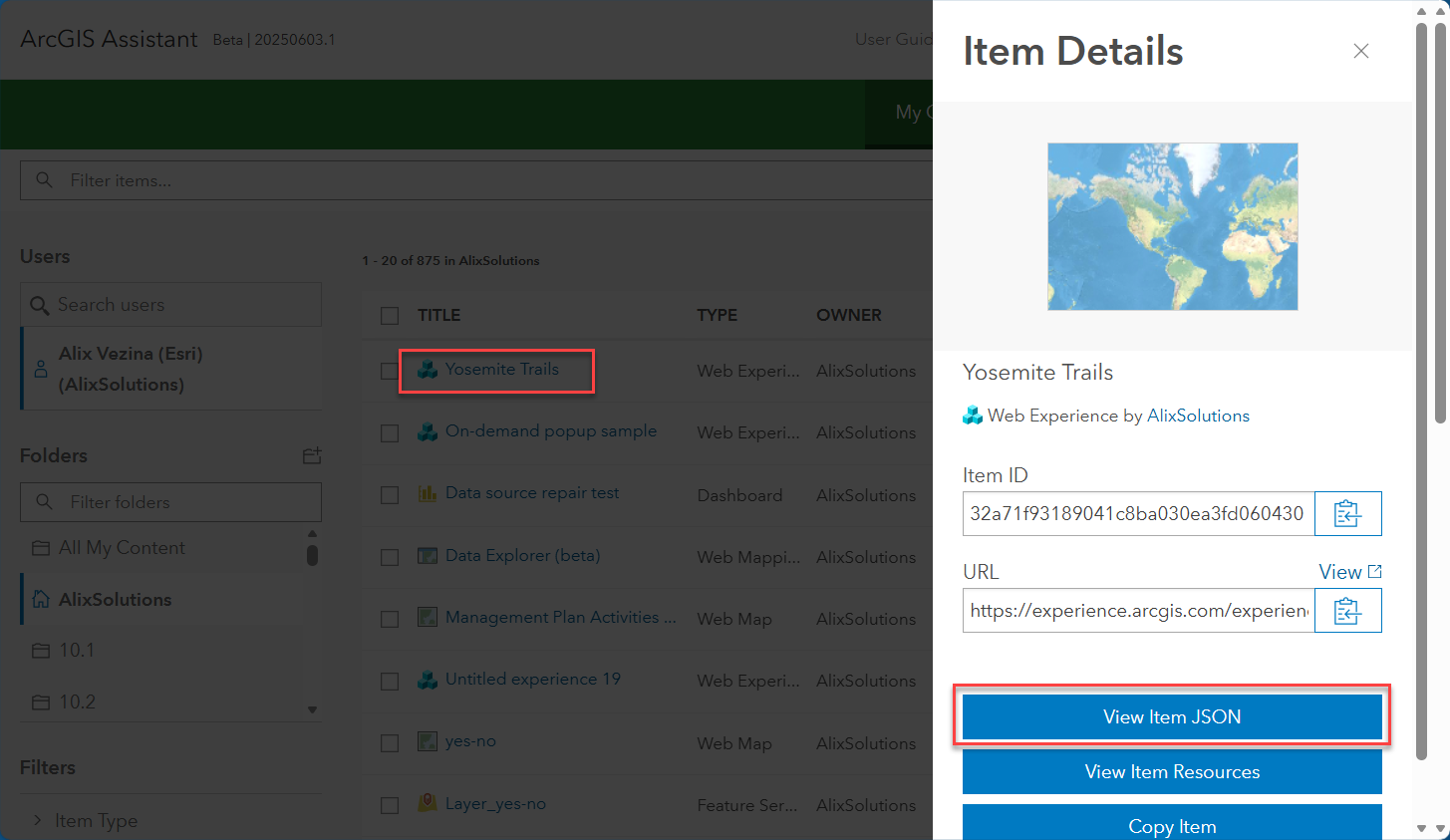Click the folder list scroll up arrow
This screenshot has height=840, width=1450.
pyautogui.click(x=312, y=533)
